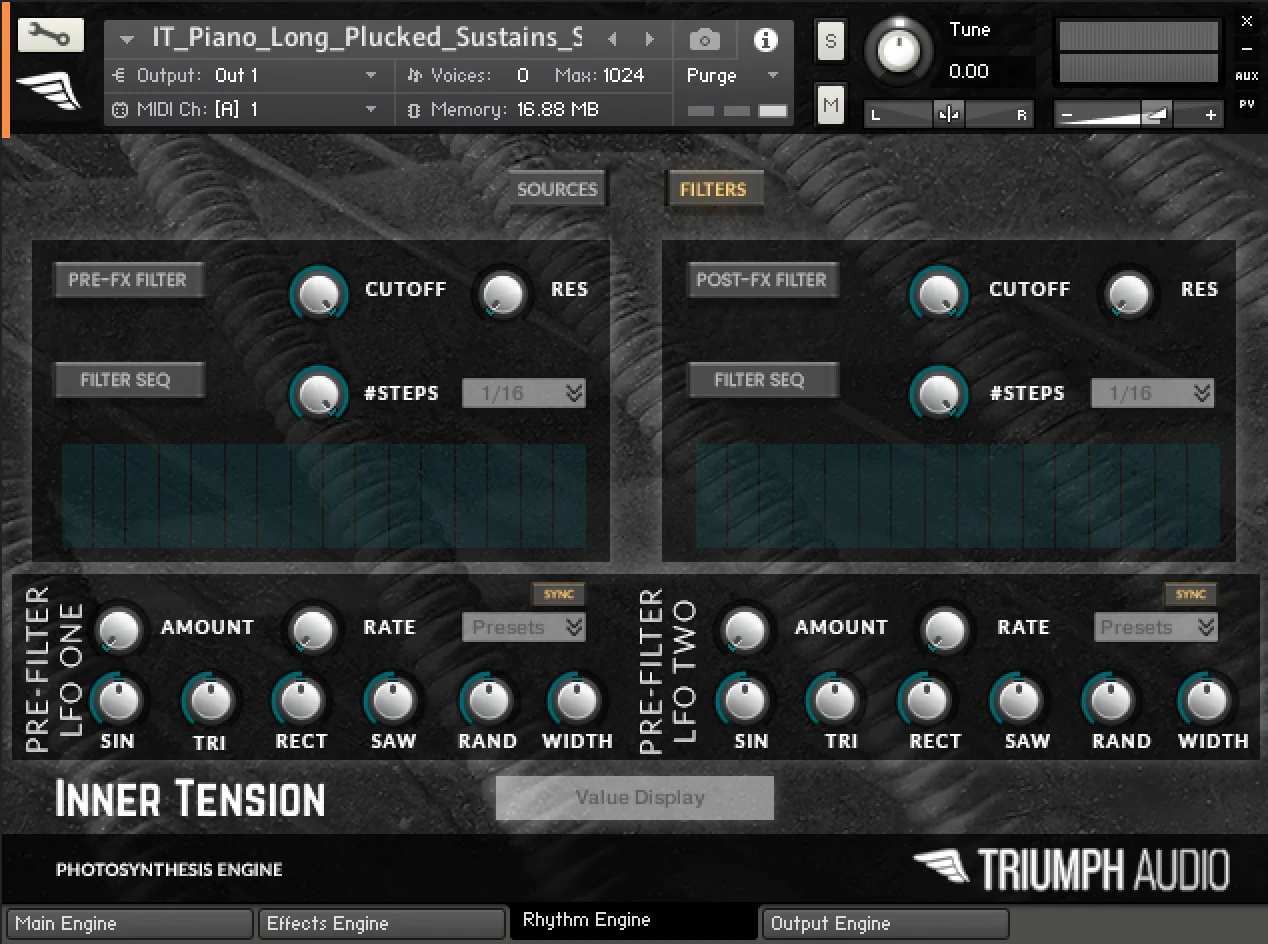Open the instrument info icon

coord(766,40)
